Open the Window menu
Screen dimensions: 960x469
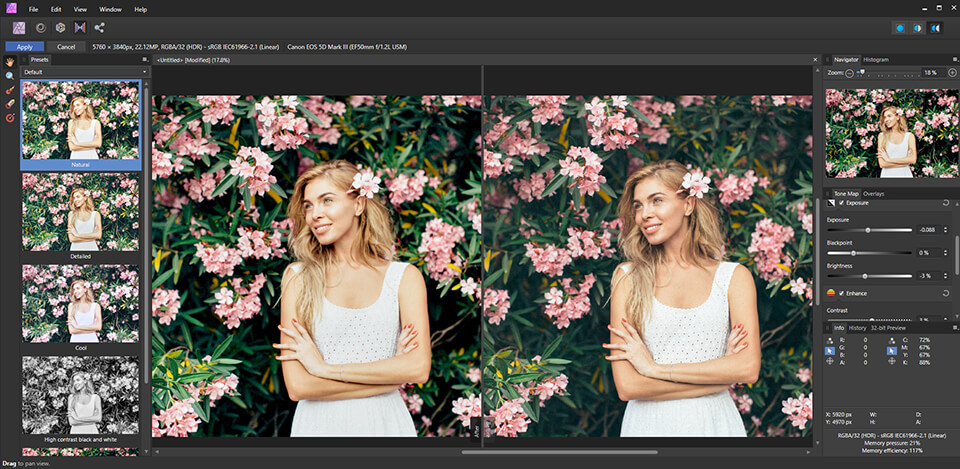(110, 9)
